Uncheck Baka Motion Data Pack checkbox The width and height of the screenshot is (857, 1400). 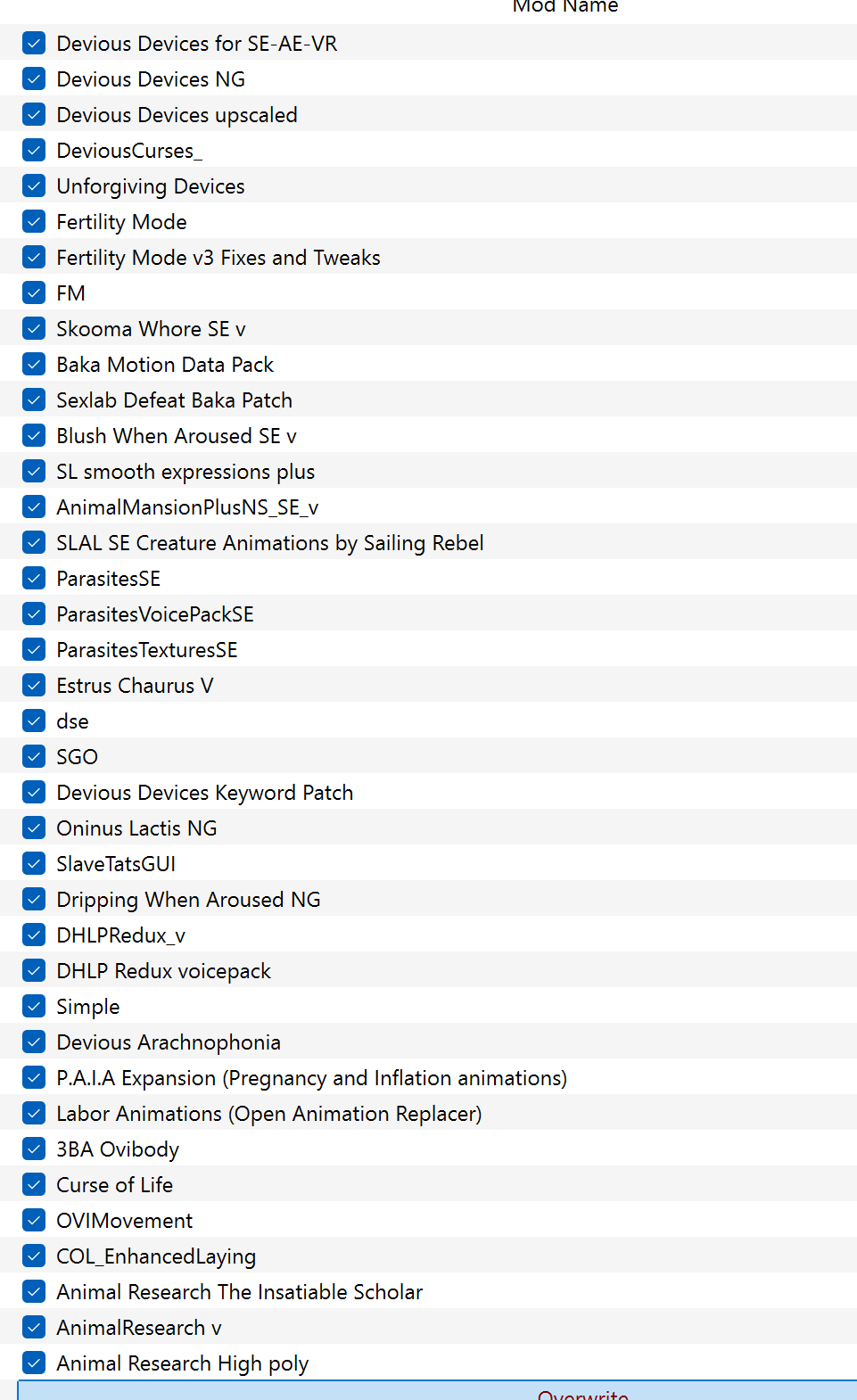click(x=34, y=364)
